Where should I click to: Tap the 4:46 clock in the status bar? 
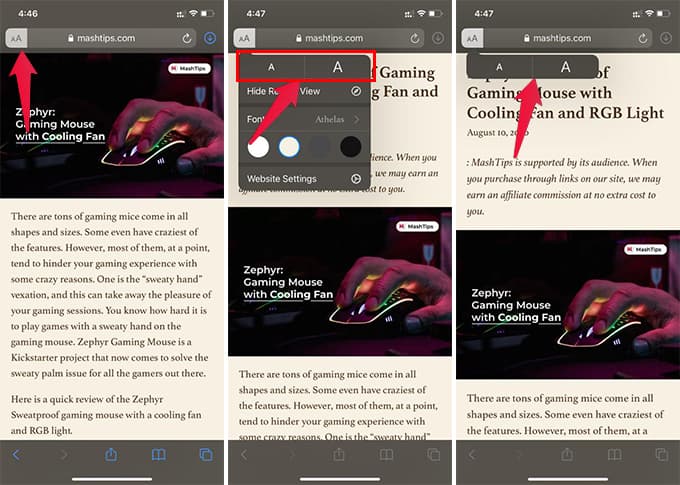pos(28,13)
